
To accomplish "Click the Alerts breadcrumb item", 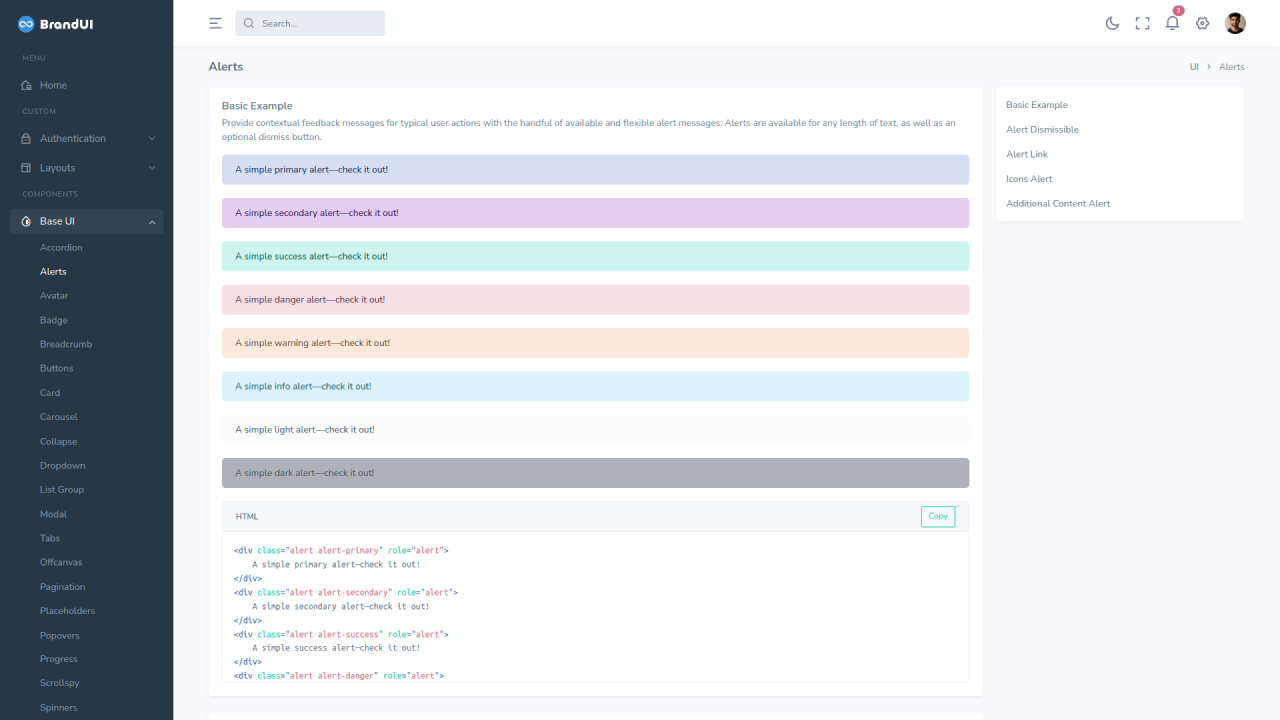I will coord(1232,67).
